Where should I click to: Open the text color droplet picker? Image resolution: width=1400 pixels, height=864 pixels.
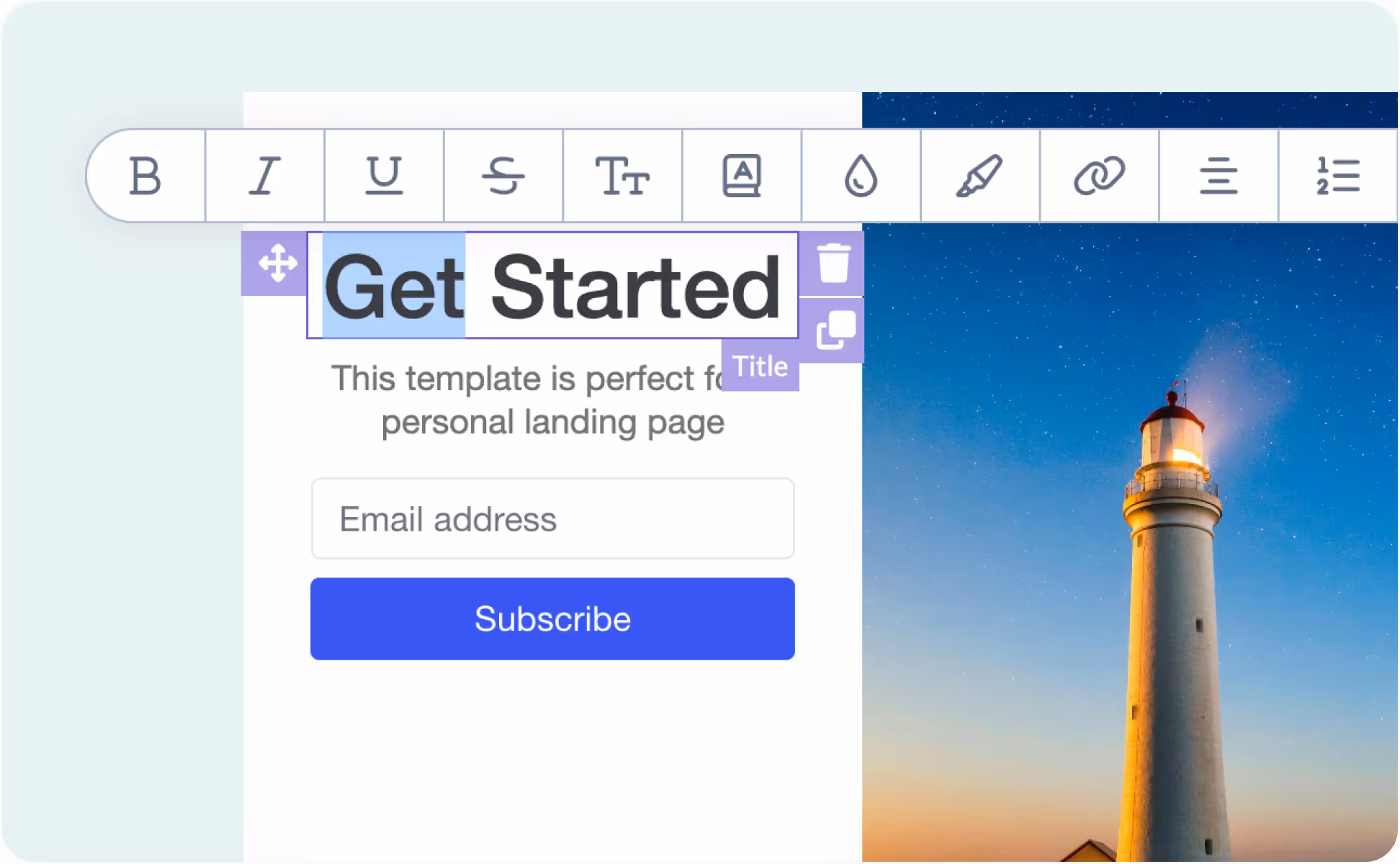coord(861,176)
